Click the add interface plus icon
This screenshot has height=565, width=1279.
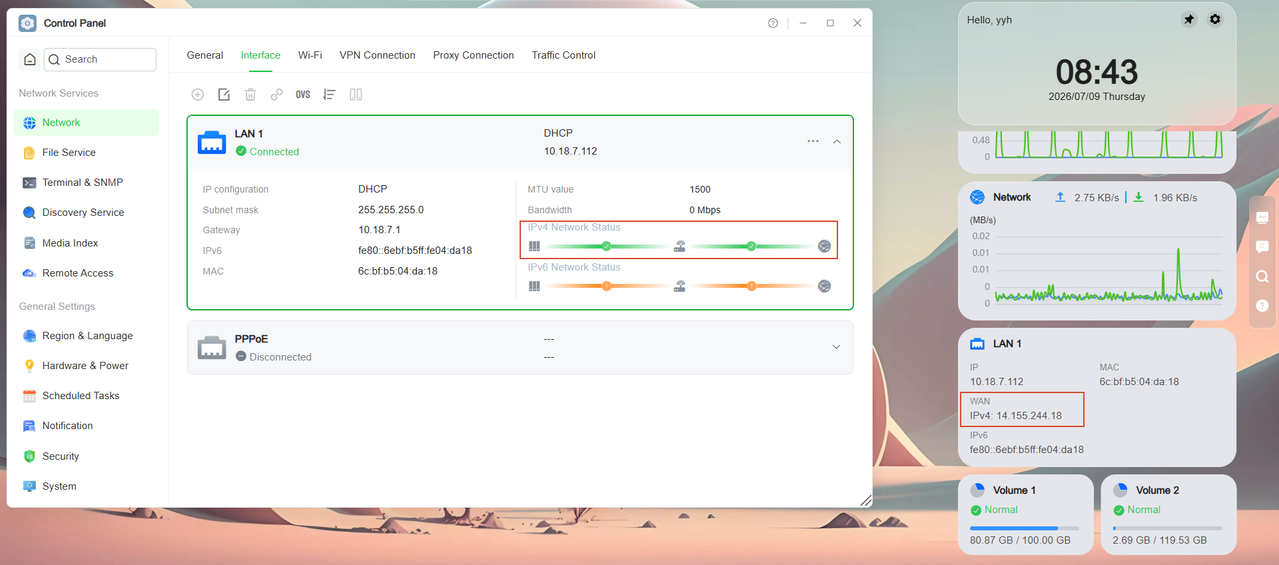[x=198, y=94]
